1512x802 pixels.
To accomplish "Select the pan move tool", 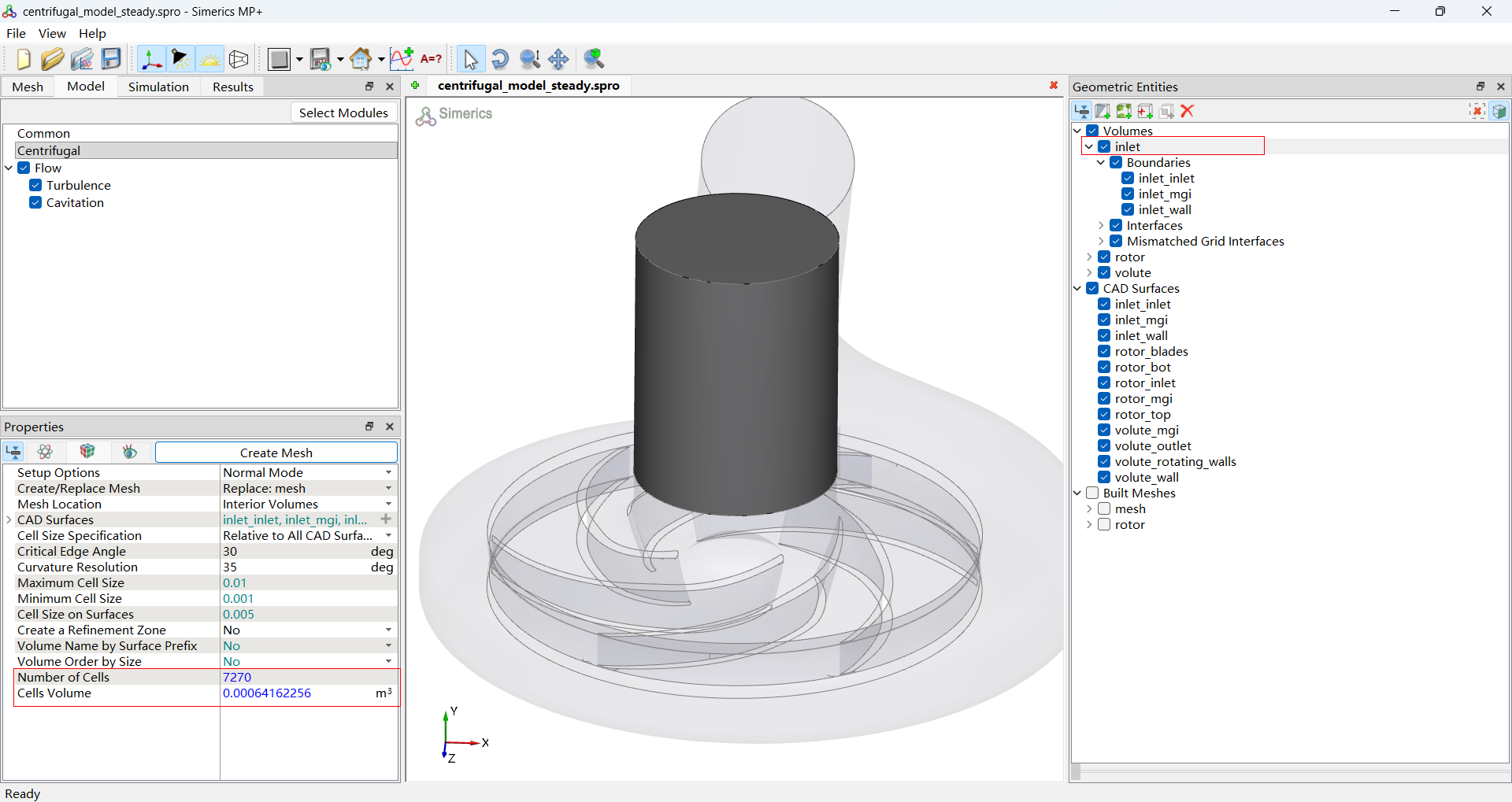I will click(558, 59).
